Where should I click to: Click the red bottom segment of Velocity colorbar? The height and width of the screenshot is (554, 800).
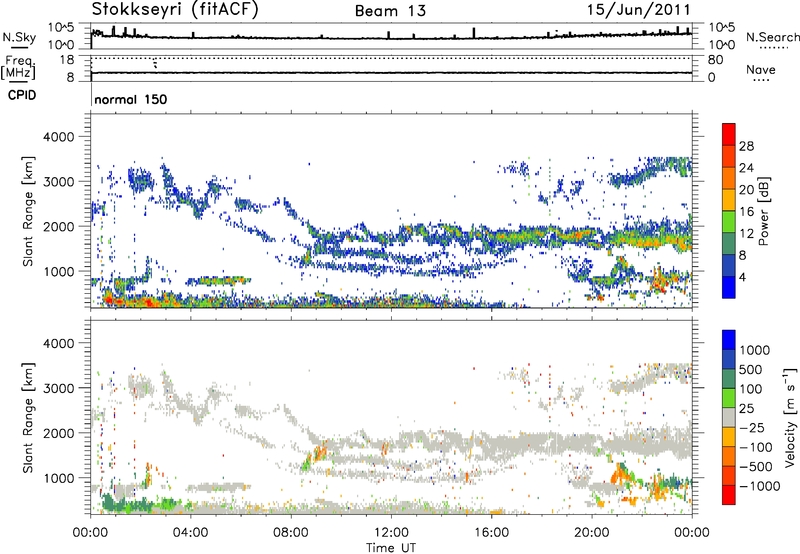pos(729,495)
